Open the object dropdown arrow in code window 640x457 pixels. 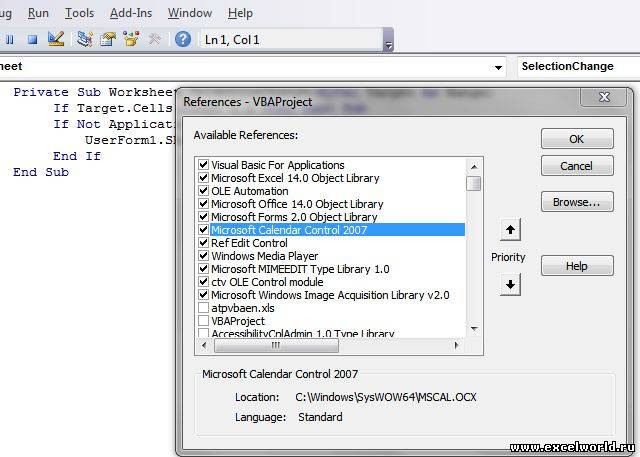(498, 67)
